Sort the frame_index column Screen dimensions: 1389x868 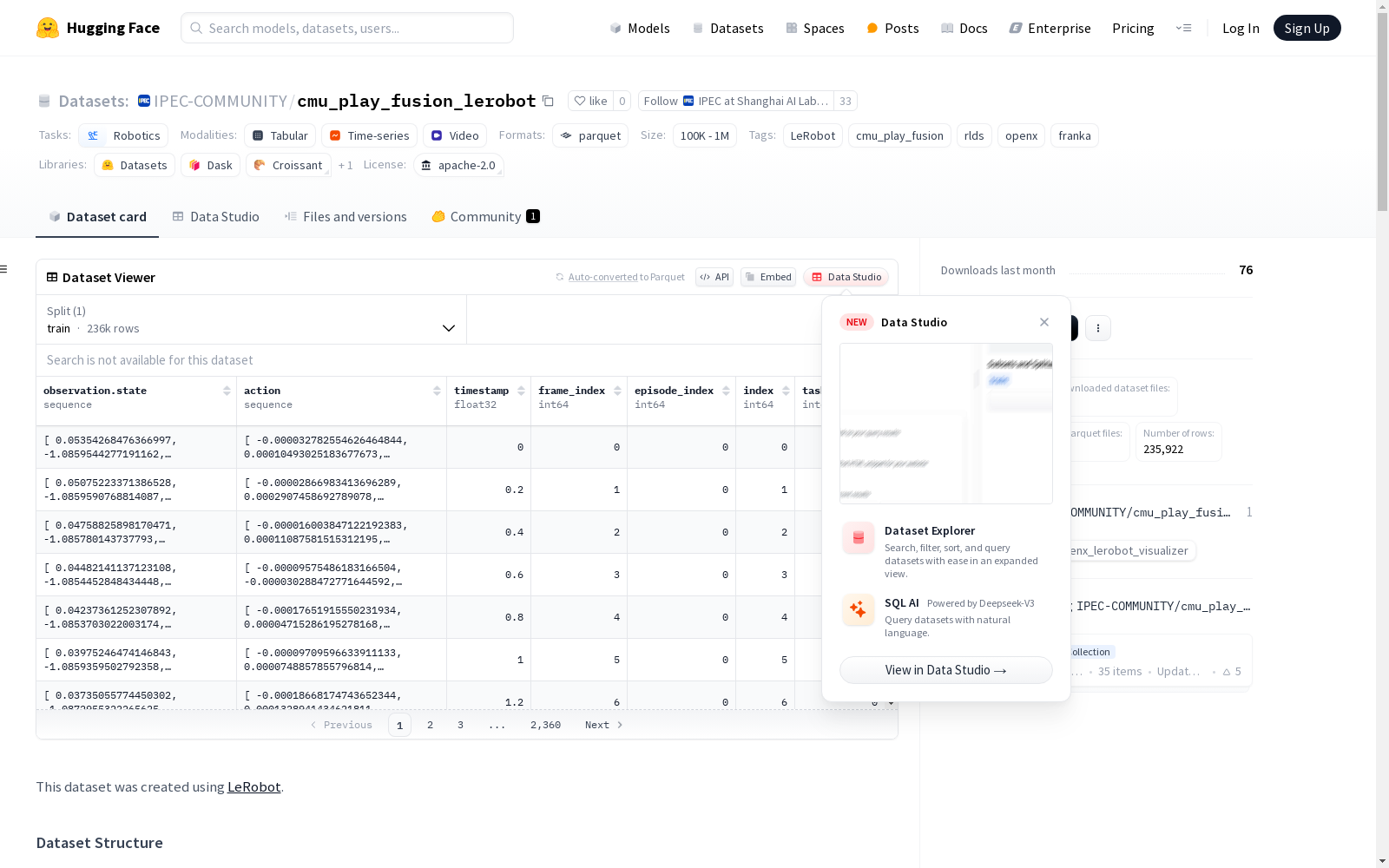pyautogui.click(x=617, y=391)
